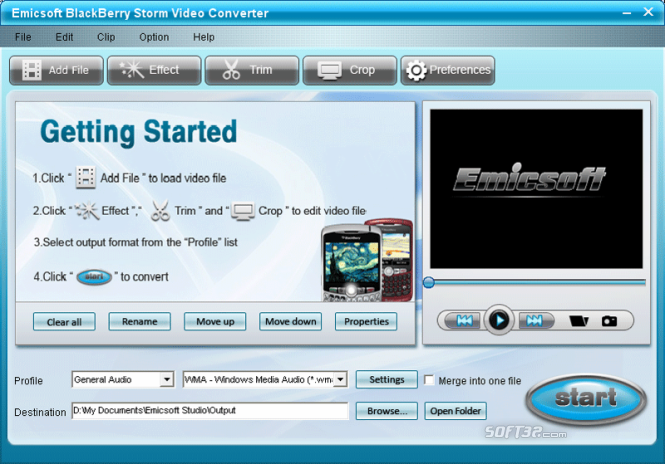Open the Crop tool
This screenshot has width=665, height=464.
[350, 70]
